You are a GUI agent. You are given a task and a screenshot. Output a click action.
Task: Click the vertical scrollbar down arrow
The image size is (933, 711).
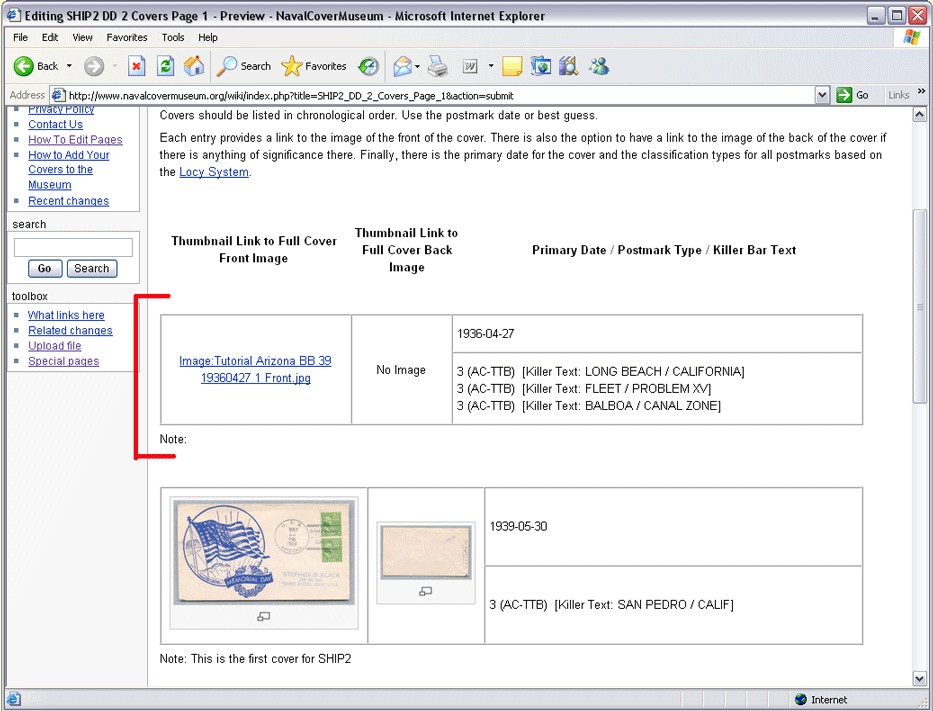point(920,678)
